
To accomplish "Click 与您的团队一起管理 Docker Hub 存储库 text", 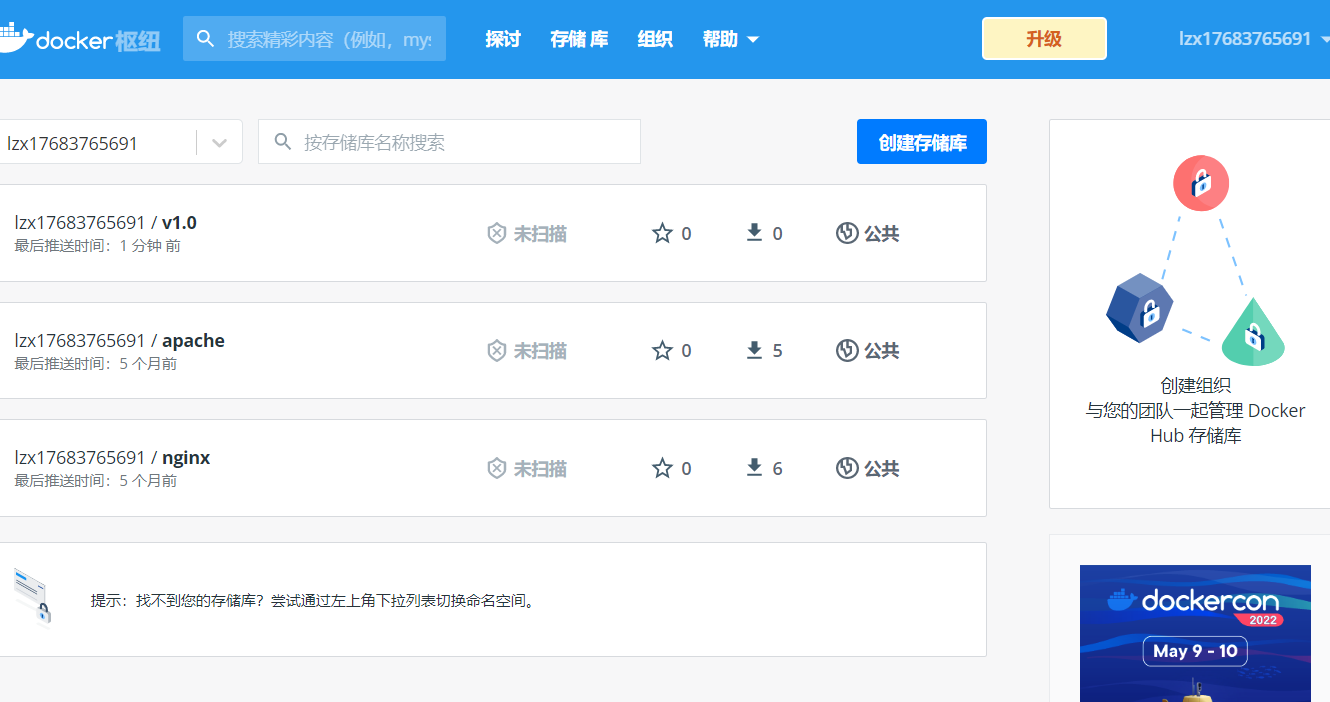I will [x=1195, y=423].
